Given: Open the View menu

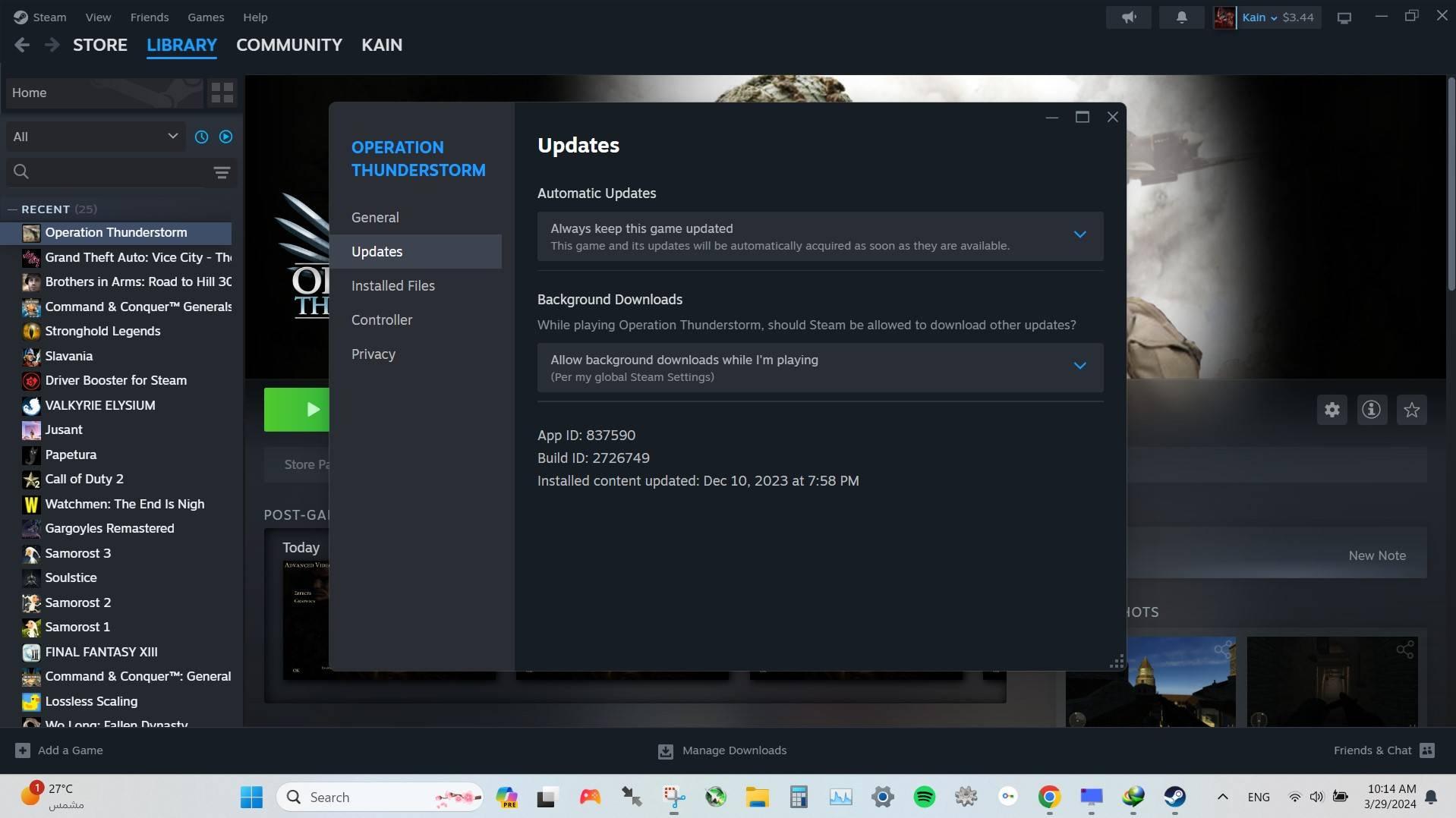Looking at the screenshot, I should [98, 17].
